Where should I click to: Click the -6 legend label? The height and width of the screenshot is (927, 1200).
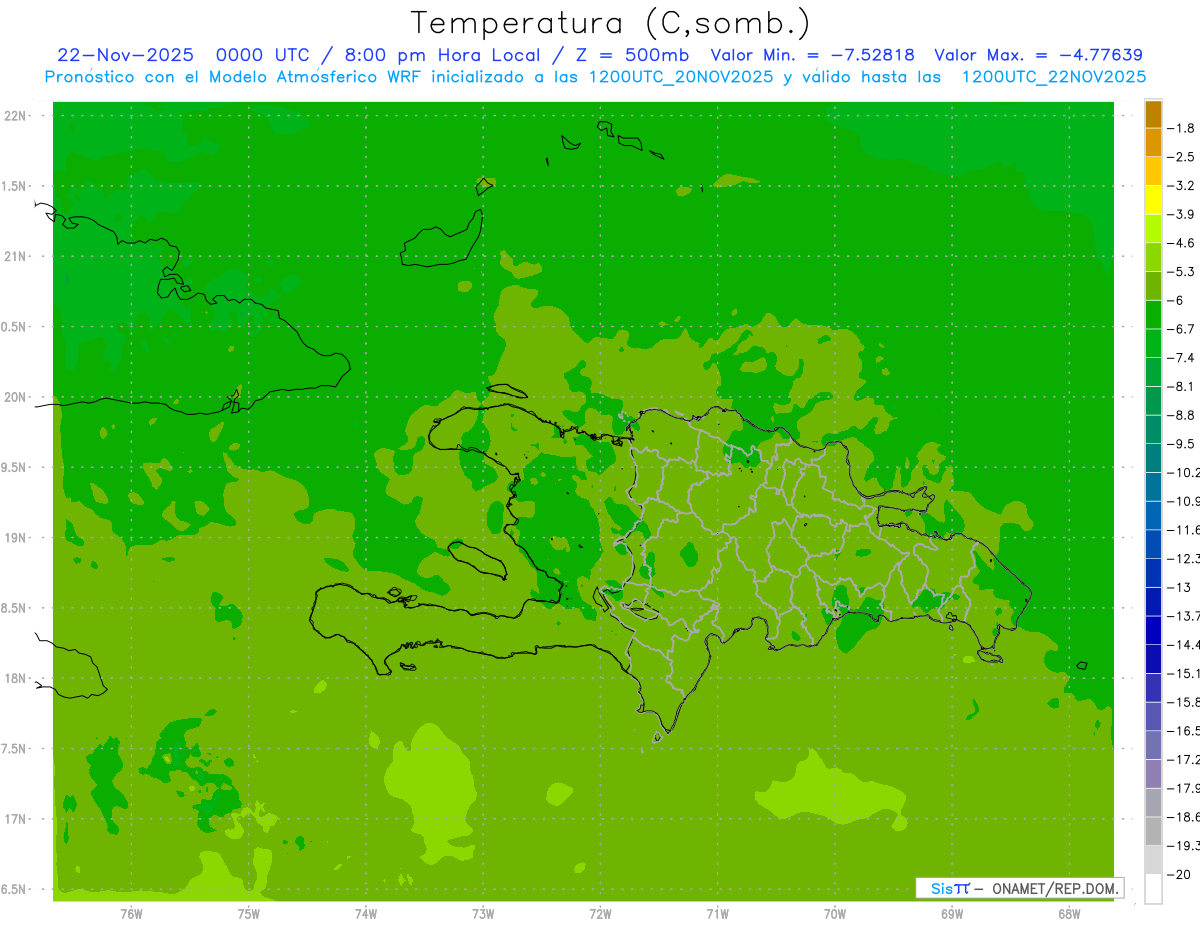click(x=1174, y=300)
